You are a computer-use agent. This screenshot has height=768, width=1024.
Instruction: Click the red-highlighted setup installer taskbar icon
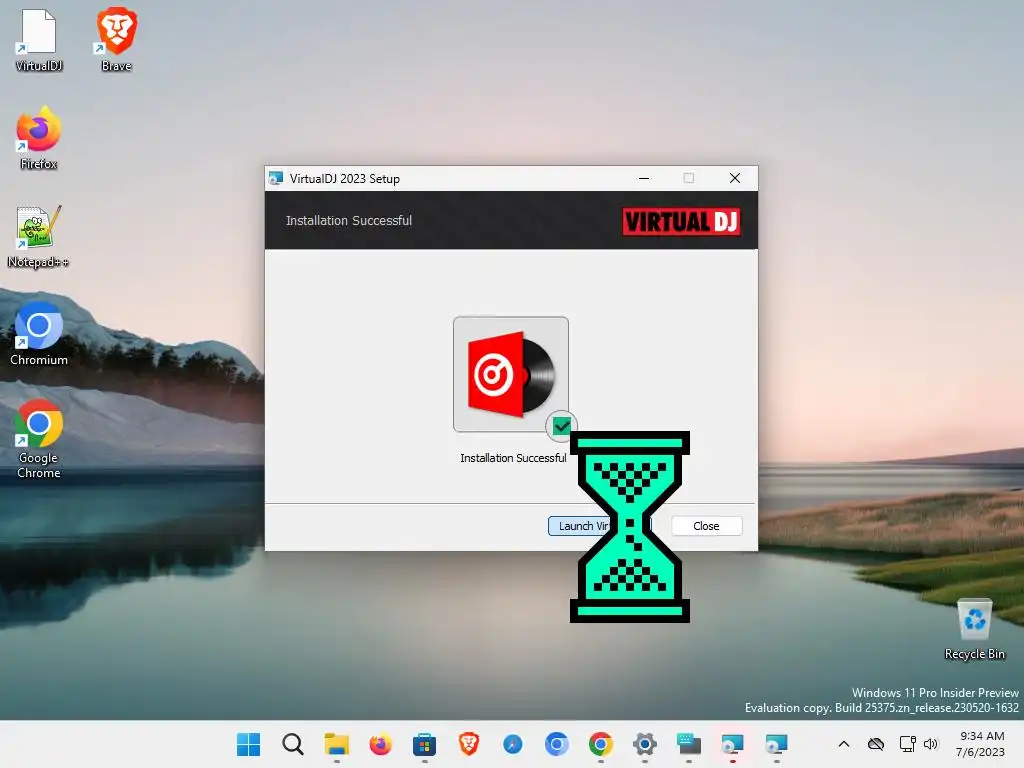tap(733, 744)
